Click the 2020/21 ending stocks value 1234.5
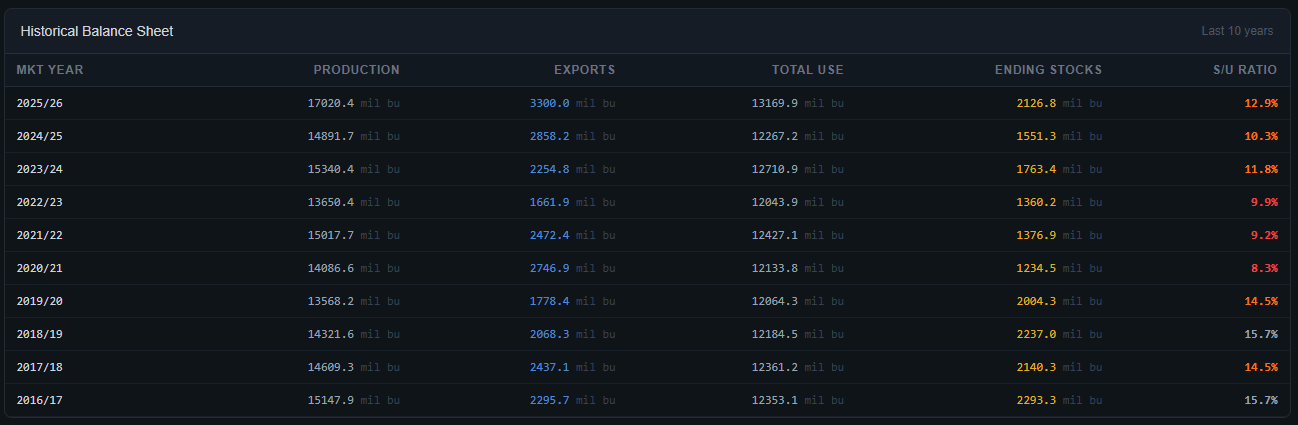The height and width of the screenshot is (425, 1298). tap(1036, 268)
